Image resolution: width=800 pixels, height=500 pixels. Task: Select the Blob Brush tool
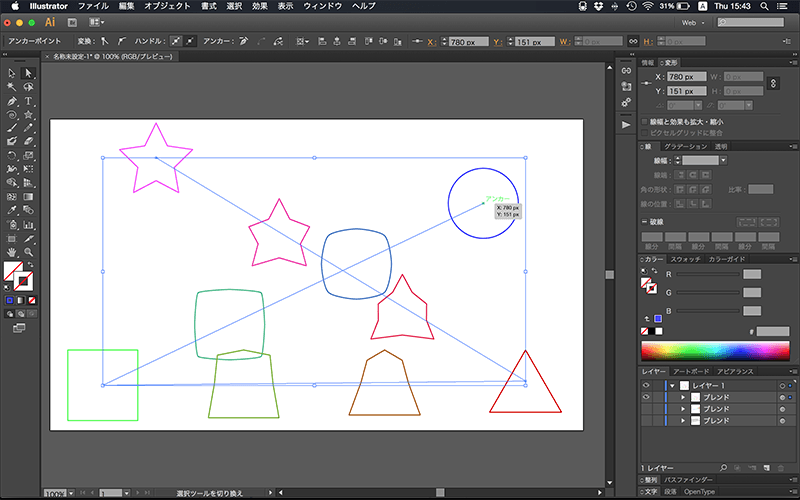(x=11, y=141)
